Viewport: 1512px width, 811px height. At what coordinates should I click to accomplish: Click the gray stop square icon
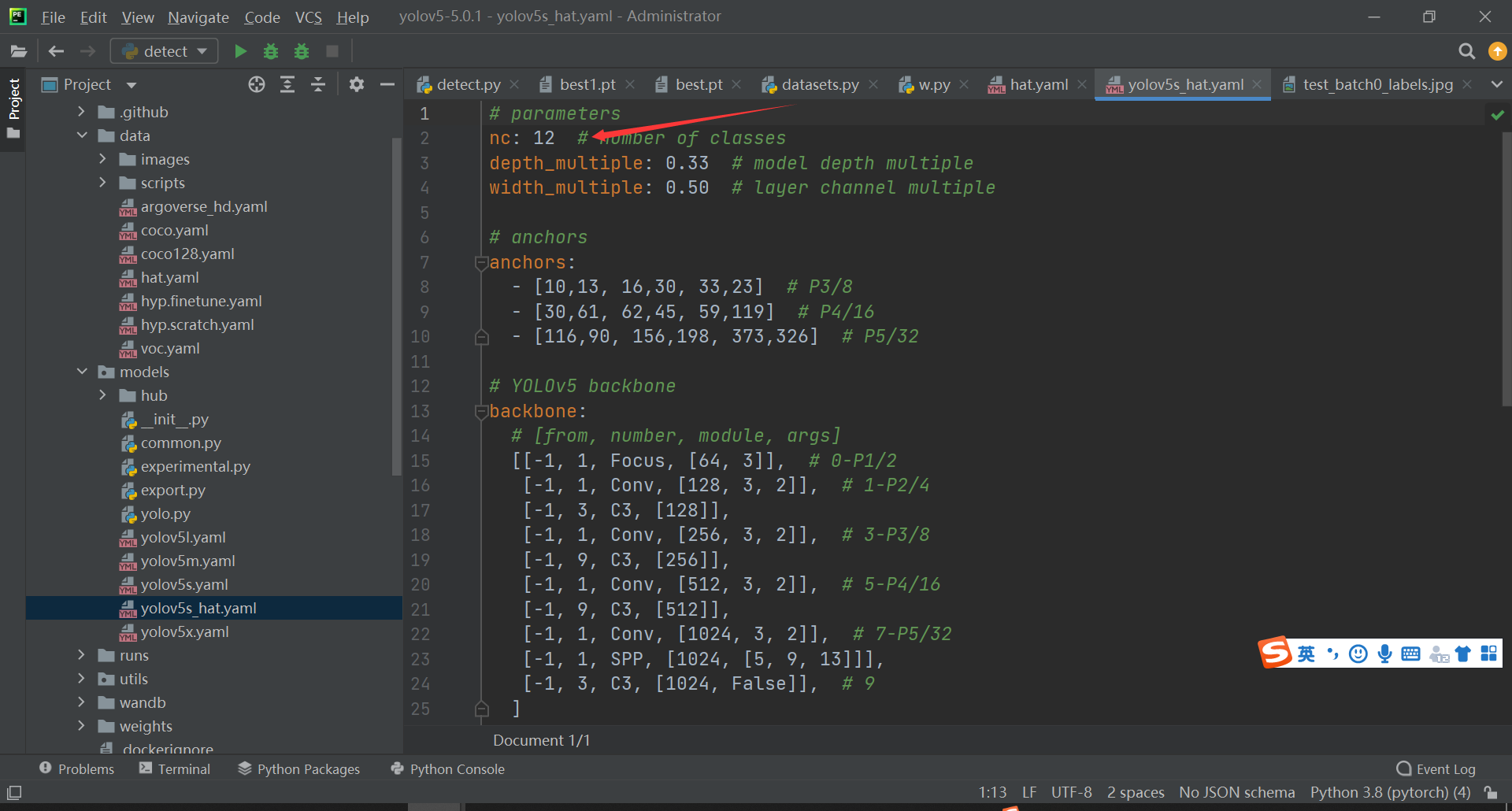[x=332, y=51]
